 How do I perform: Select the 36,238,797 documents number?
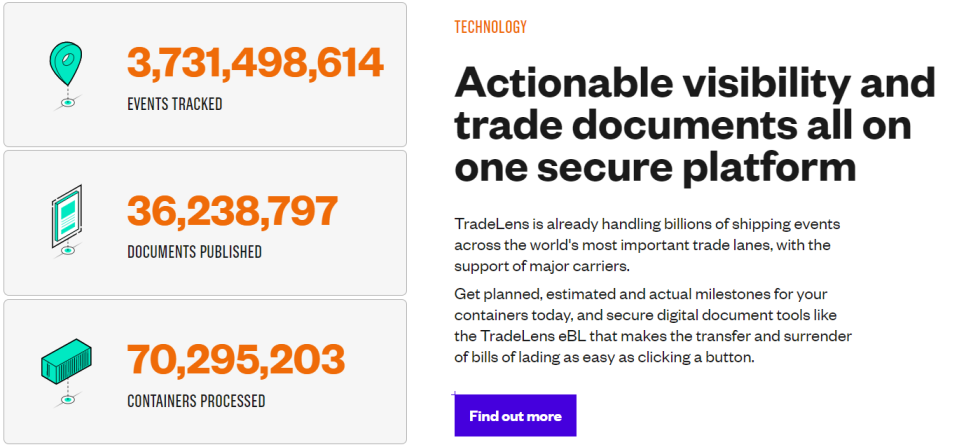(232, 211)
